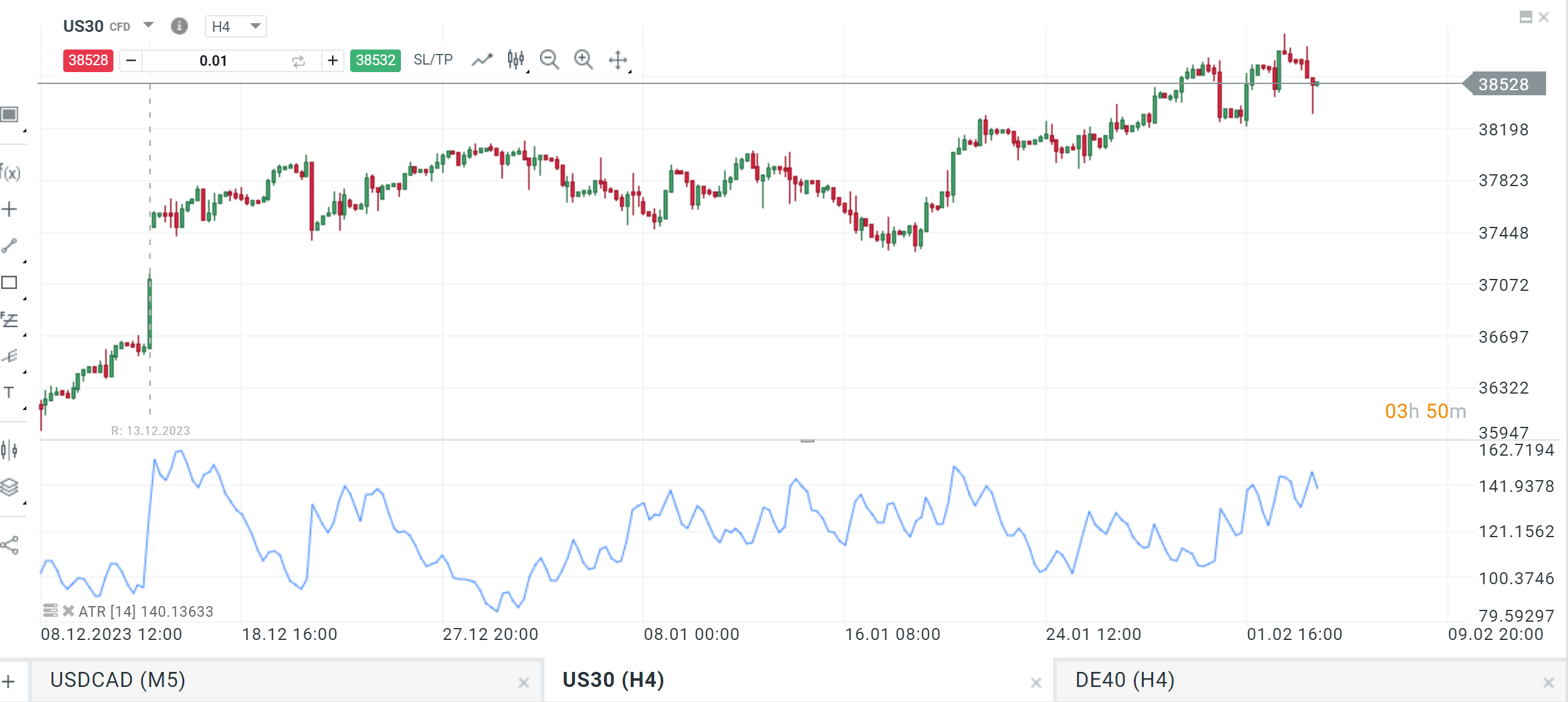Click the 37823 price axis label

[1503, 181]
